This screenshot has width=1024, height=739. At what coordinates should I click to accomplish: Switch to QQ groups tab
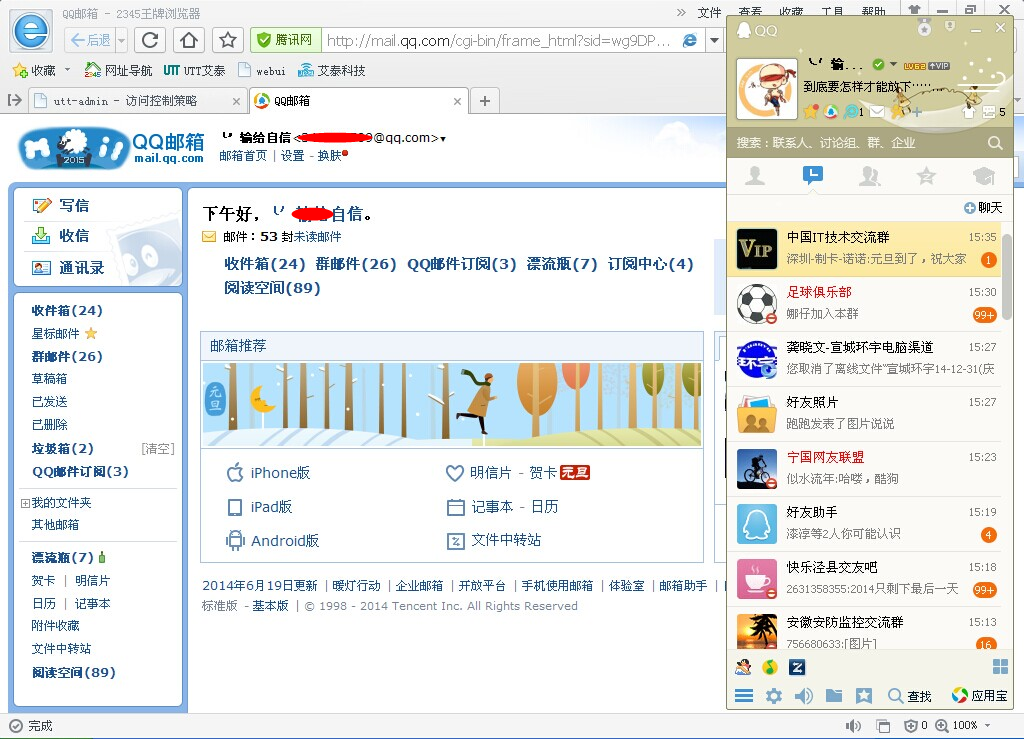tap(869, 176)
